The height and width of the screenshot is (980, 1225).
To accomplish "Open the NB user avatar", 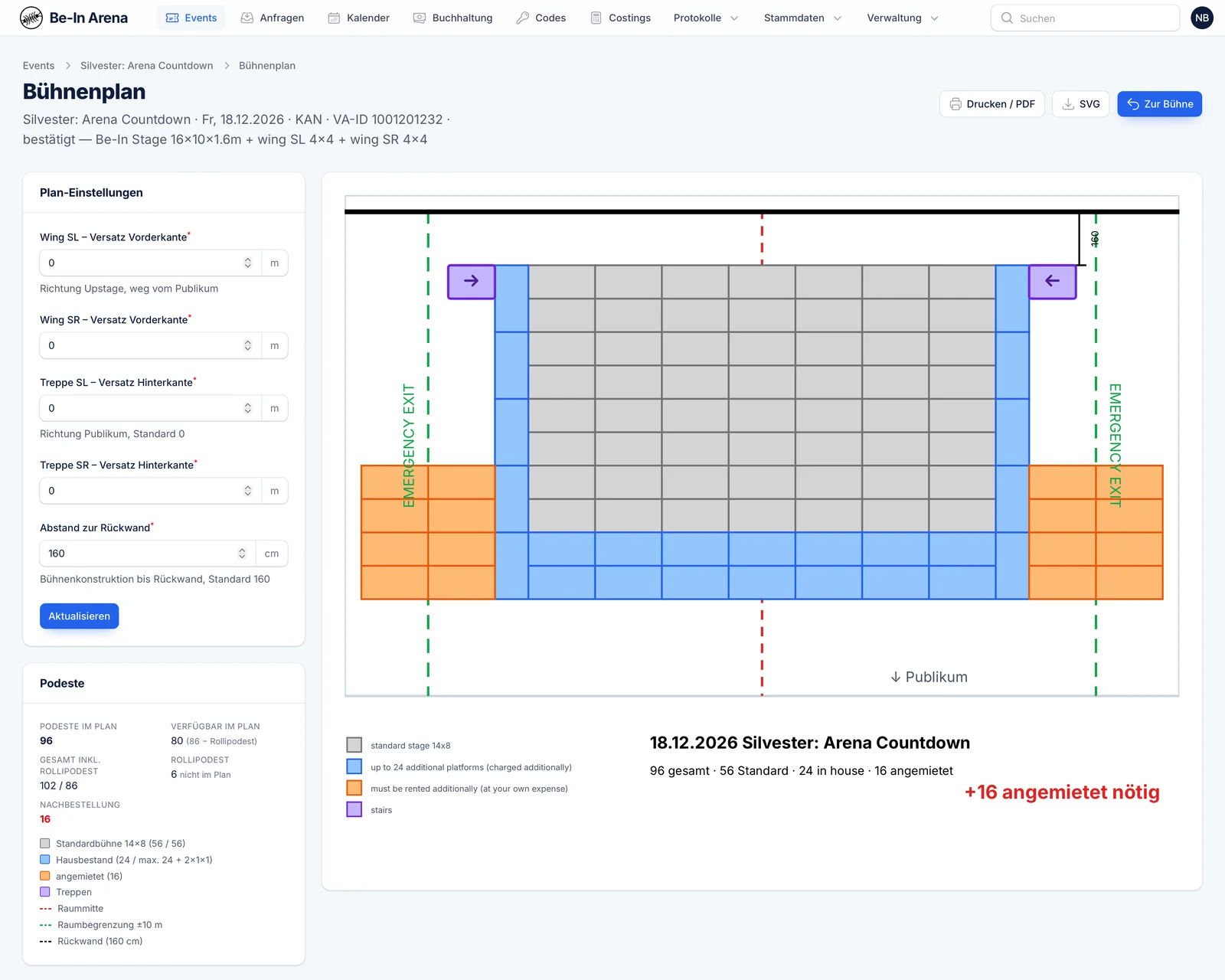I will (1202, 18).
